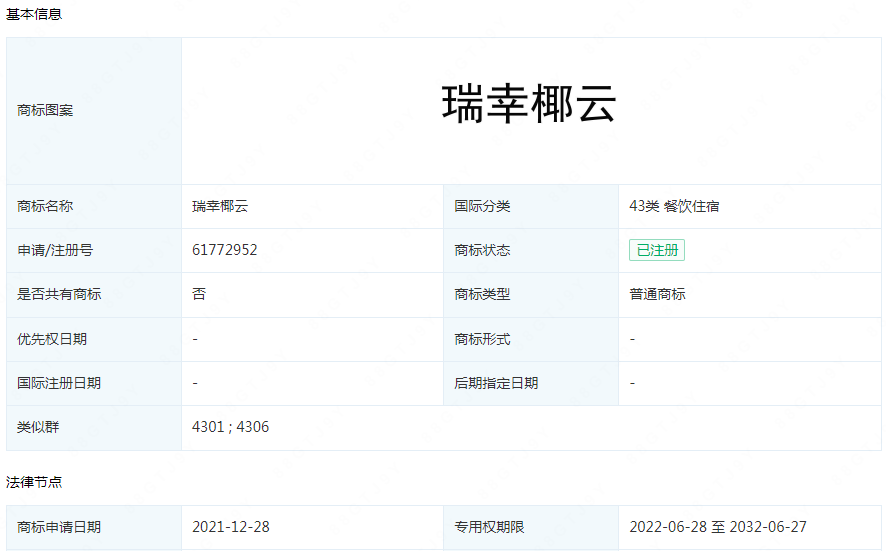Select the period 2022-06-28 至 2032-06-27

718,527
